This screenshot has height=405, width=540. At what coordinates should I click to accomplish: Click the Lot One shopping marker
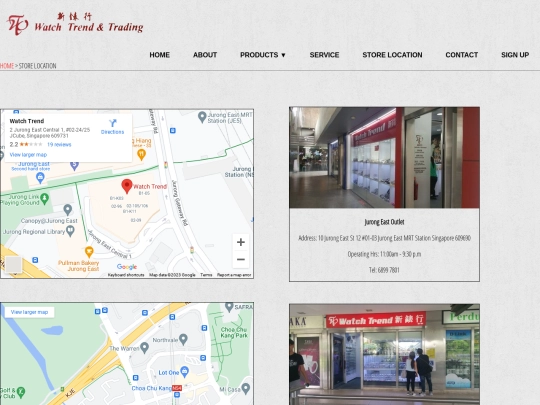(x=185, y=371)
